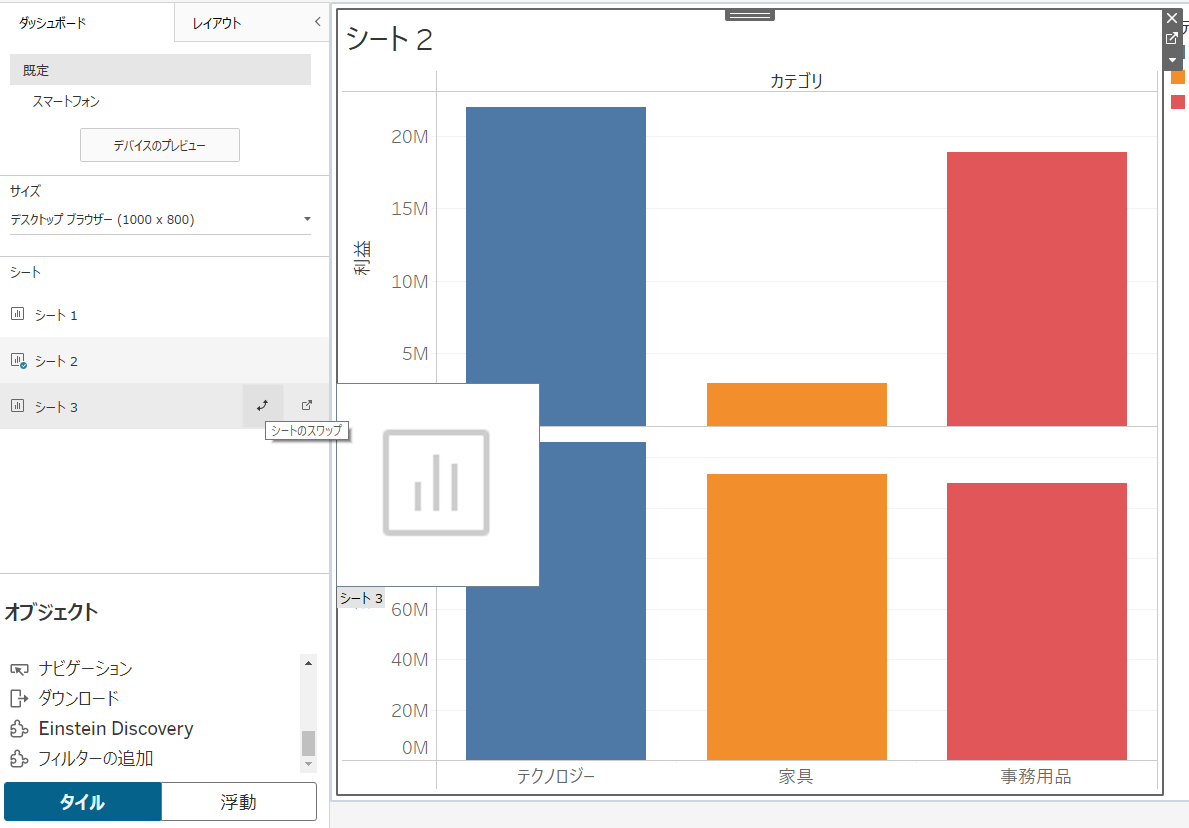Click the フィルターの追加 object label

(96, 758)
